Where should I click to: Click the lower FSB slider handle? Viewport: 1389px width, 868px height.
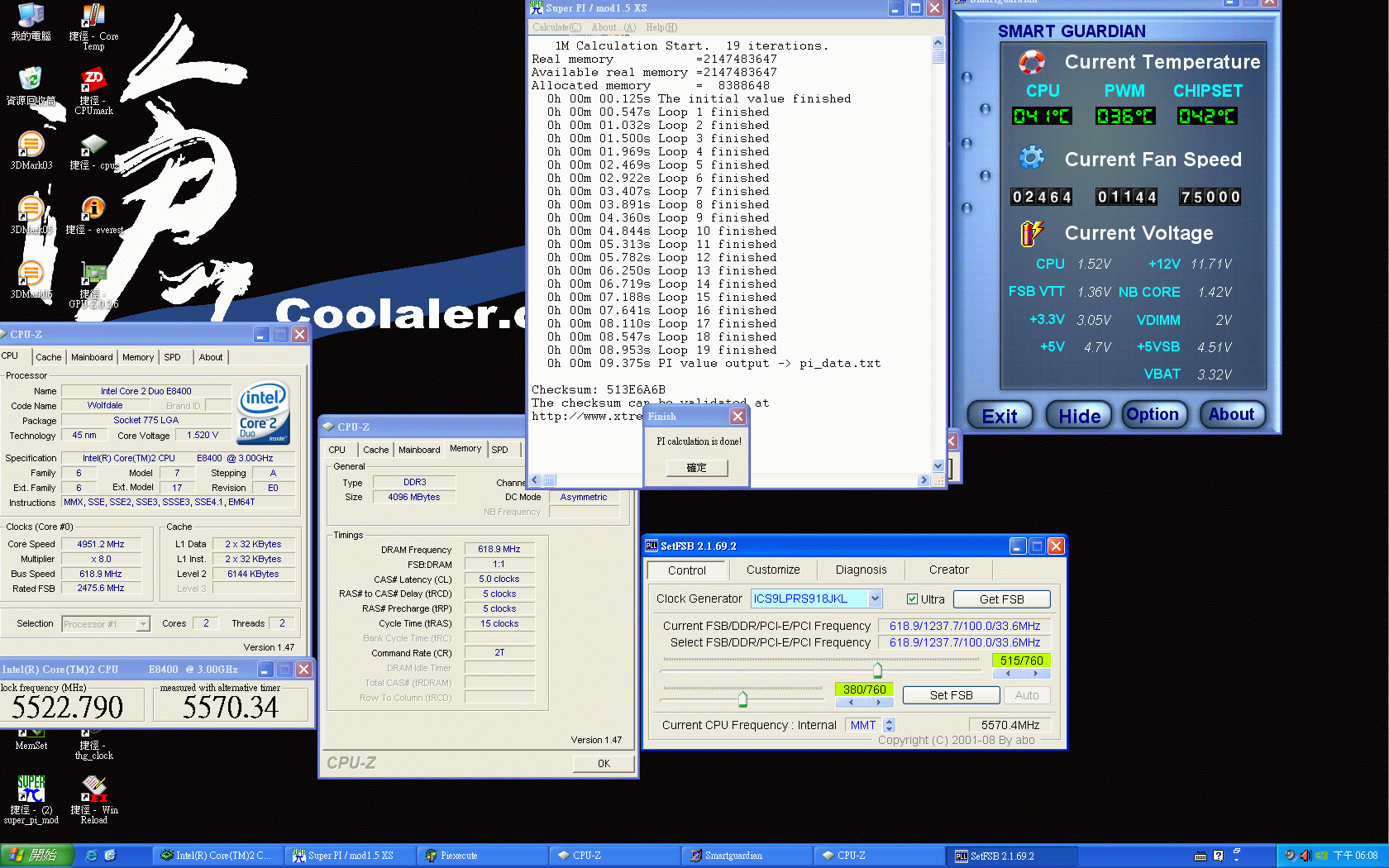742,699
